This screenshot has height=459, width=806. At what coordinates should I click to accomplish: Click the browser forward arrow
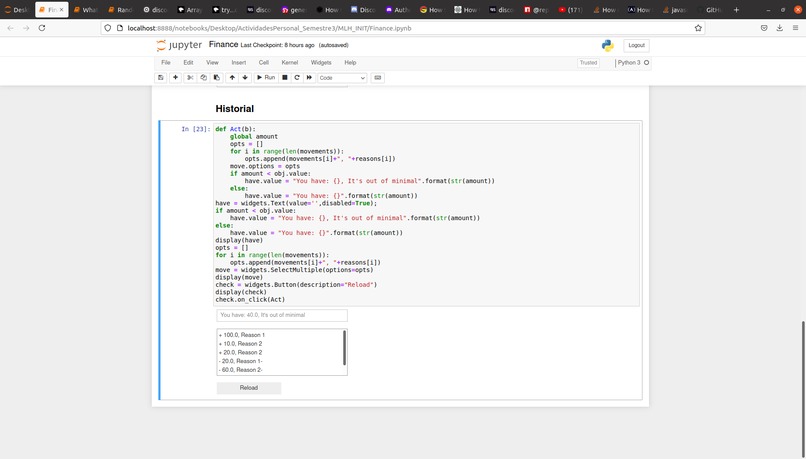click(x=26, y=28)
